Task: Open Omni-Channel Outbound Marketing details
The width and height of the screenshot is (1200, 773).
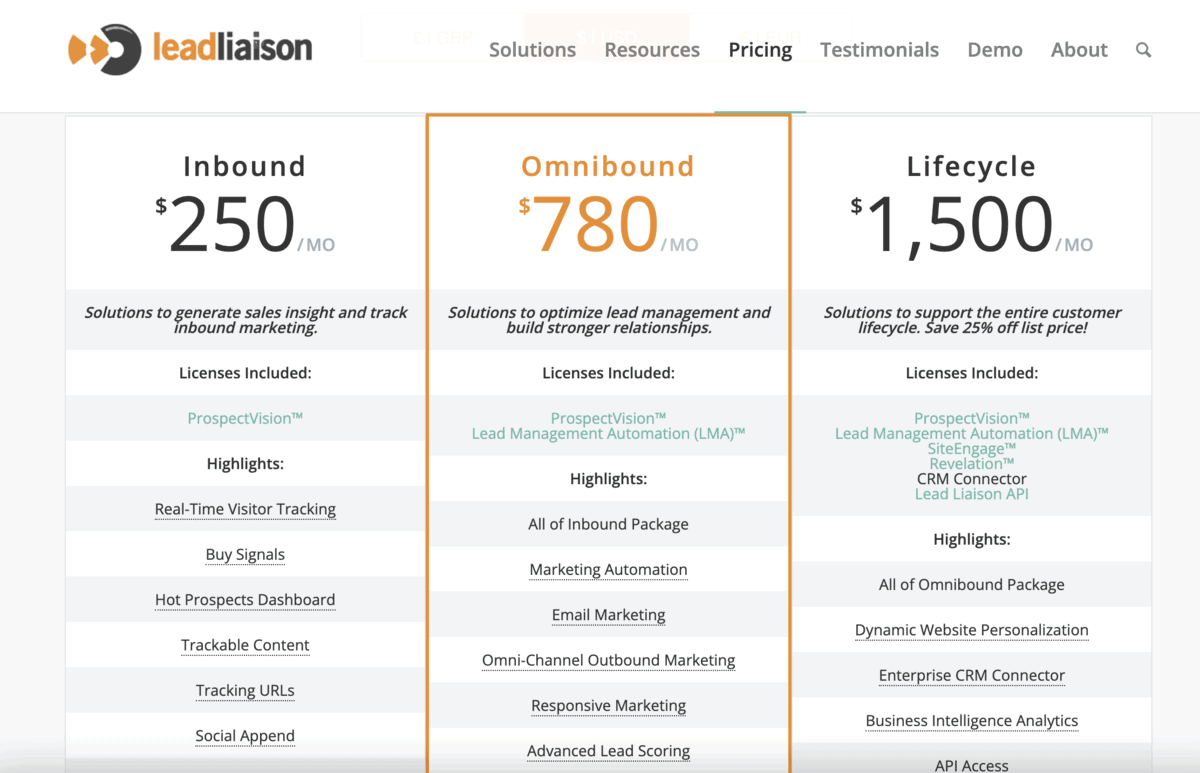Action: pos(608,660)
